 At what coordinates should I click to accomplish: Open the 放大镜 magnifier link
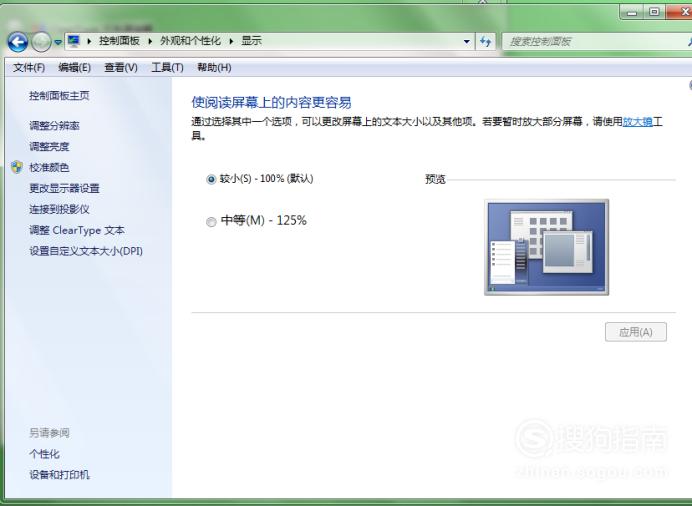[638, 121]
